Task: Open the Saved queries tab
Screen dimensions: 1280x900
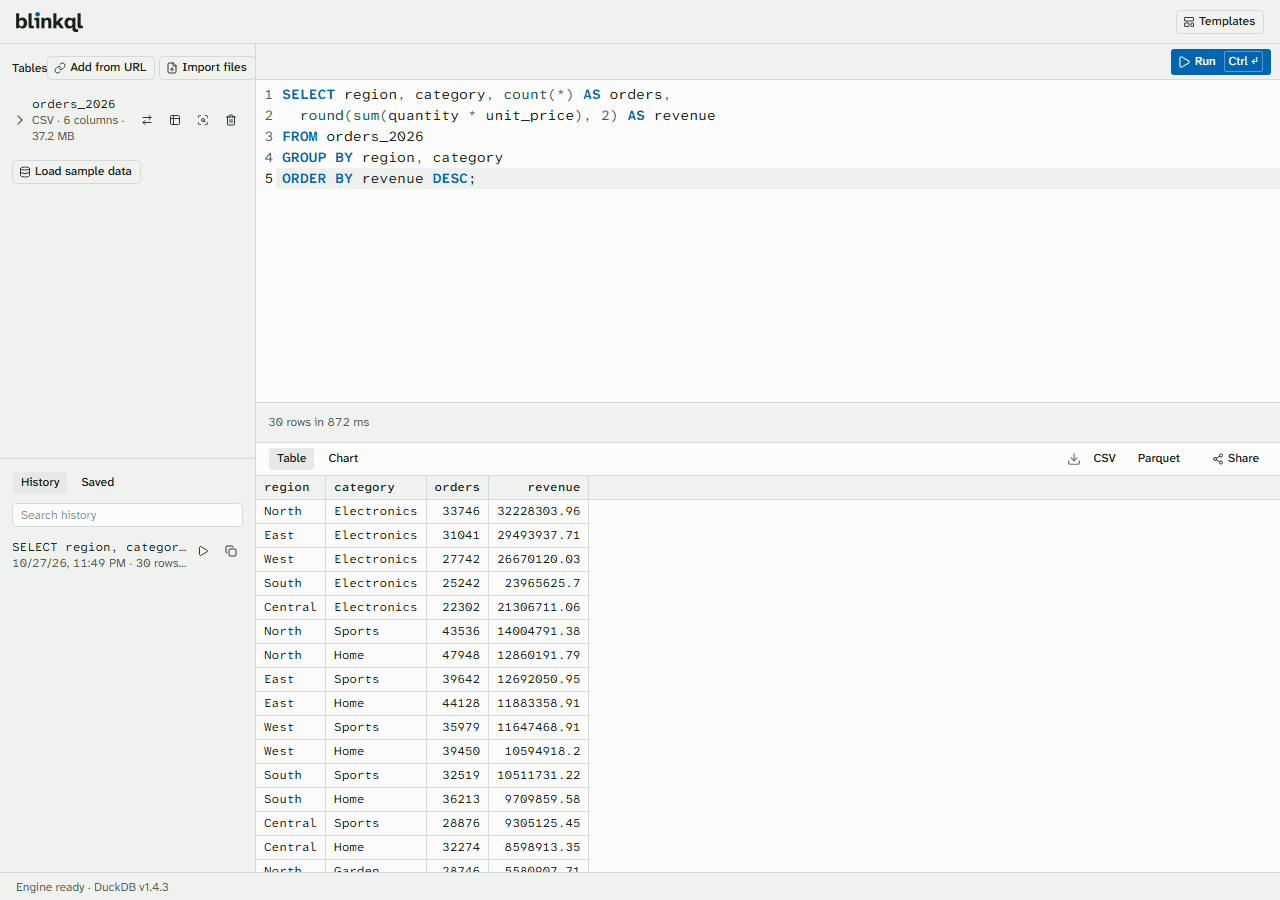Action: coord(98,482)
